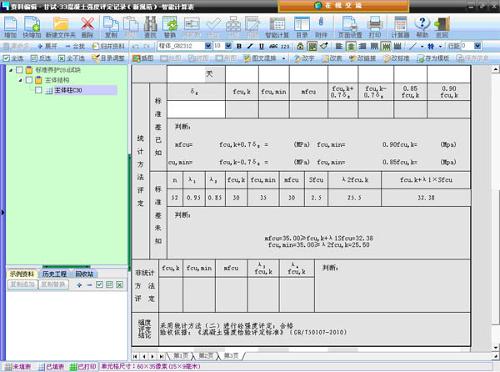
Task: Click the 全选 select all button
Action: point(13,58)
